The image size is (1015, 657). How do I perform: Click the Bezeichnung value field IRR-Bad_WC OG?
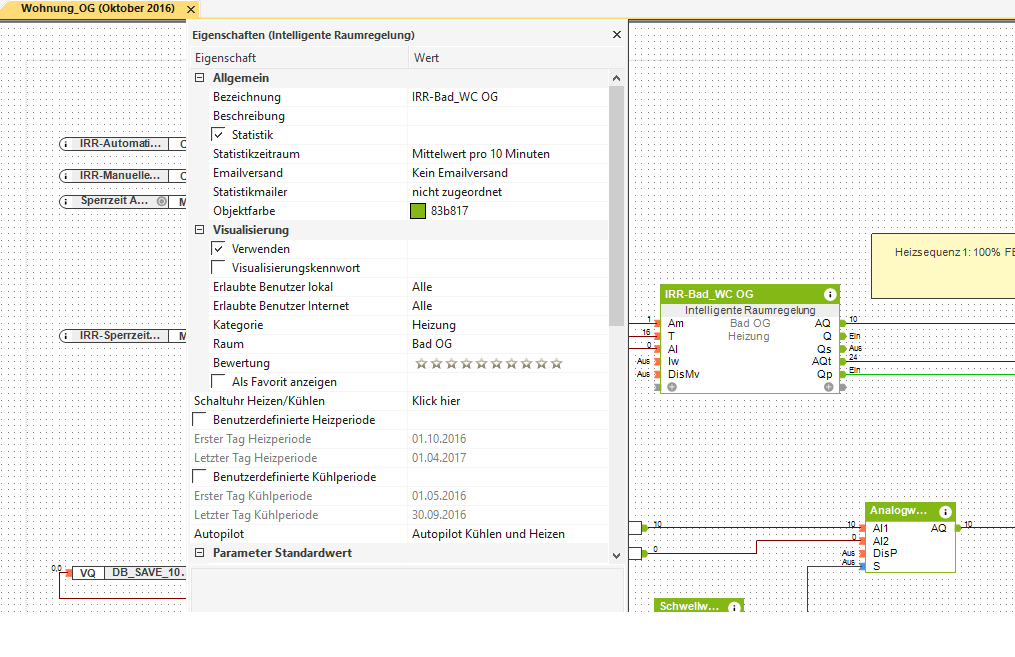(x=455, y=97)
